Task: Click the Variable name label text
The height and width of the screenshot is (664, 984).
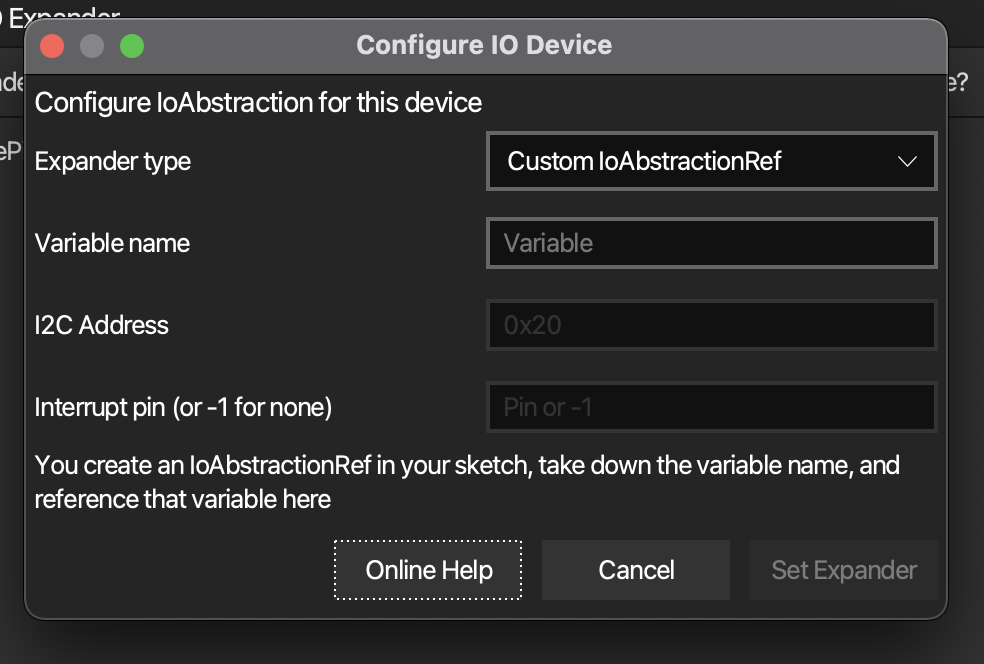Action: (x=112, y=242)
